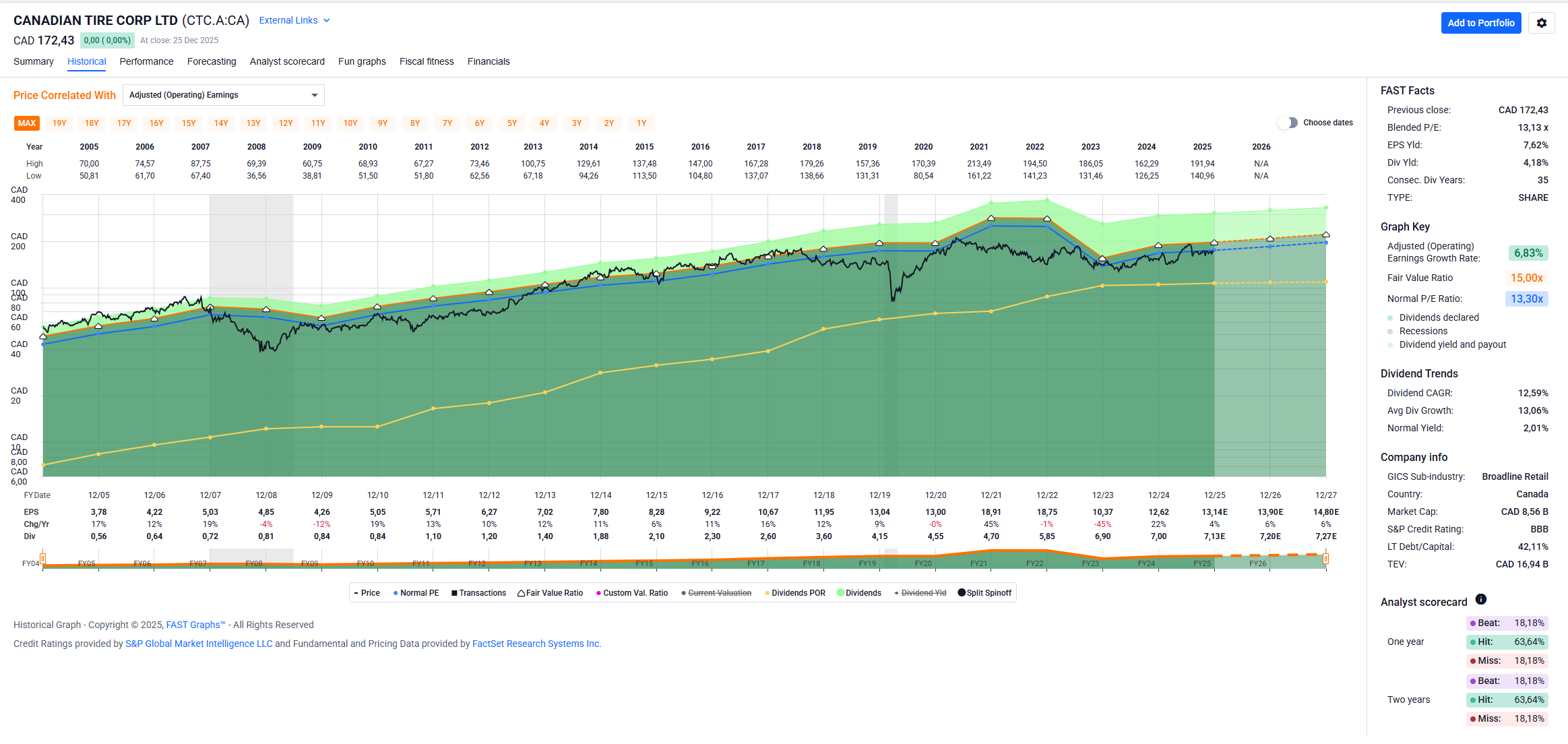Expand the External Links menu
The height and width of the screenshot is (744, 1568).
click(294, 20)
